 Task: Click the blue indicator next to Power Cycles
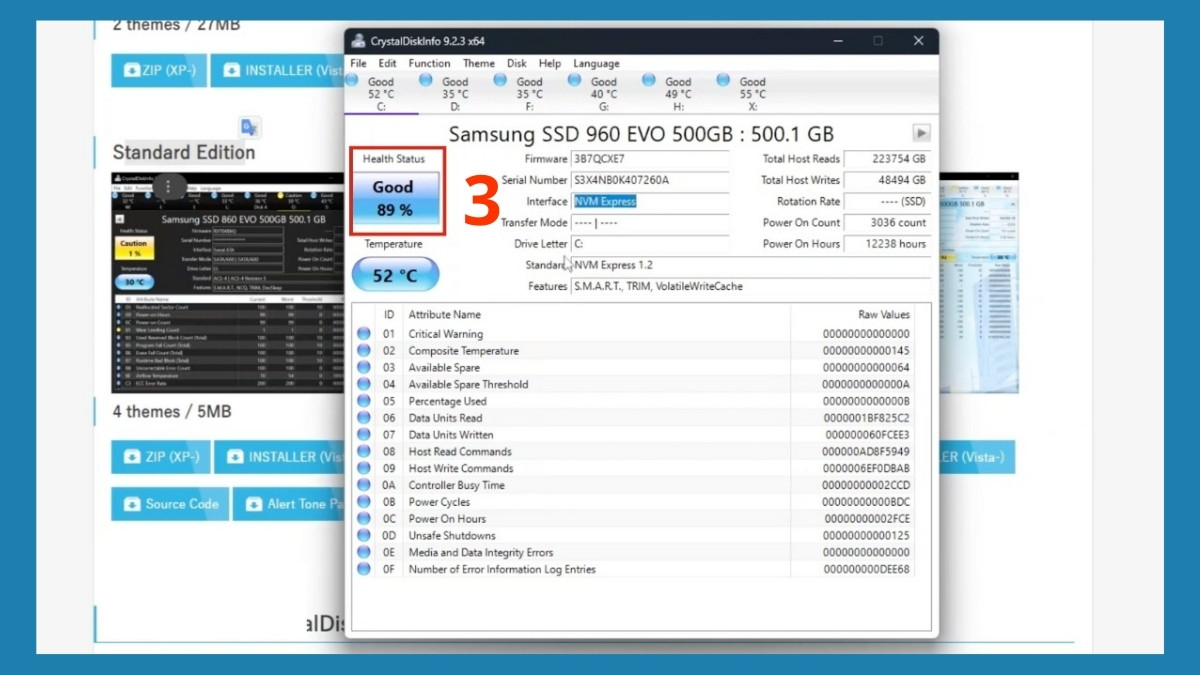[x=364, y=502]
